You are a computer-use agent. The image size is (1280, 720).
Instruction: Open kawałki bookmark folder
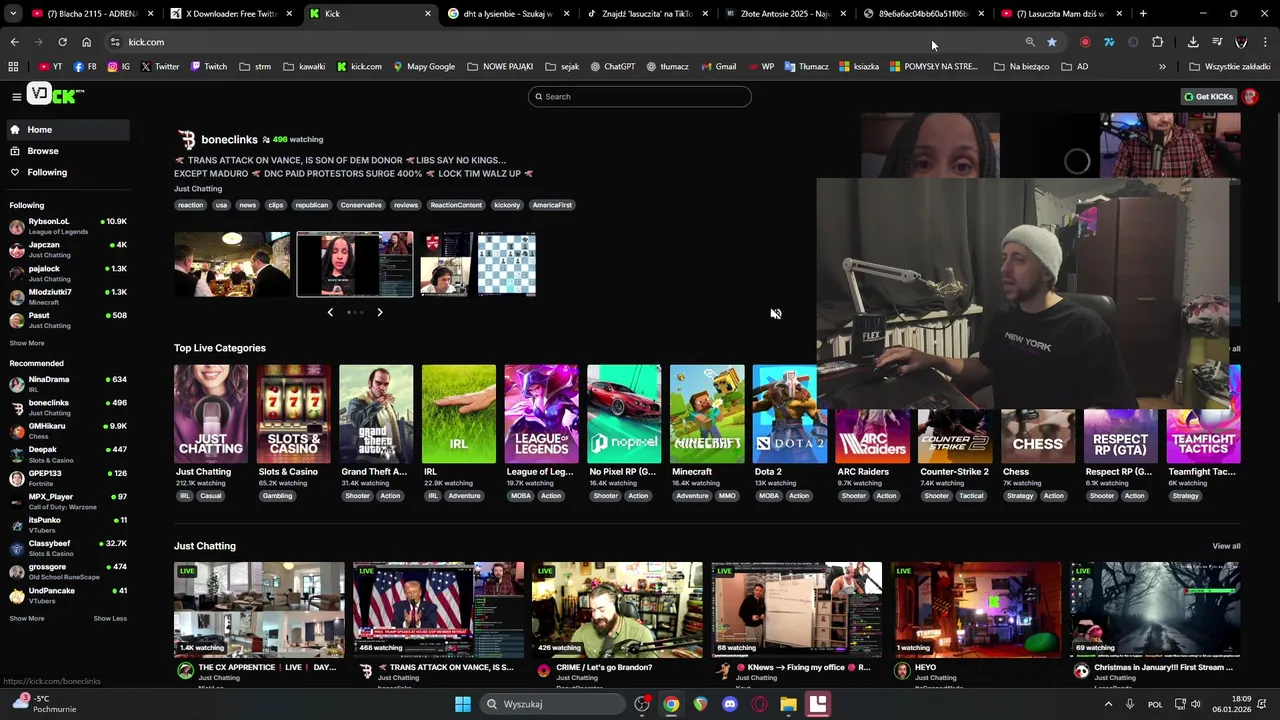click(x=304, y=66)
